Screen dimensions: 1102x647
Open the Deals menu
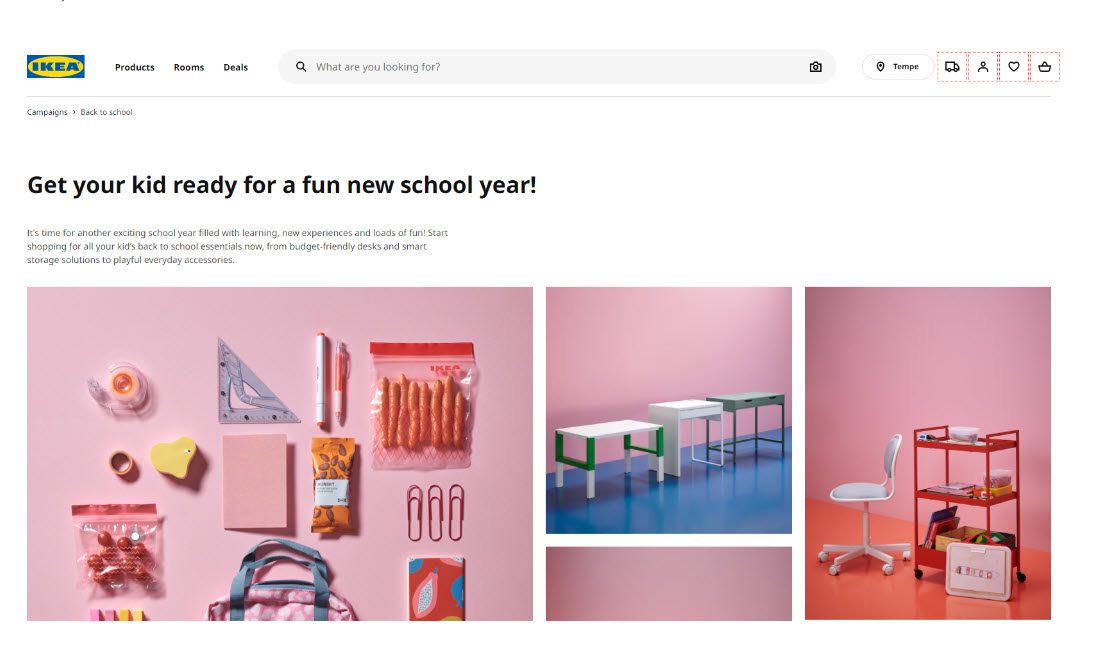(235, 67)
